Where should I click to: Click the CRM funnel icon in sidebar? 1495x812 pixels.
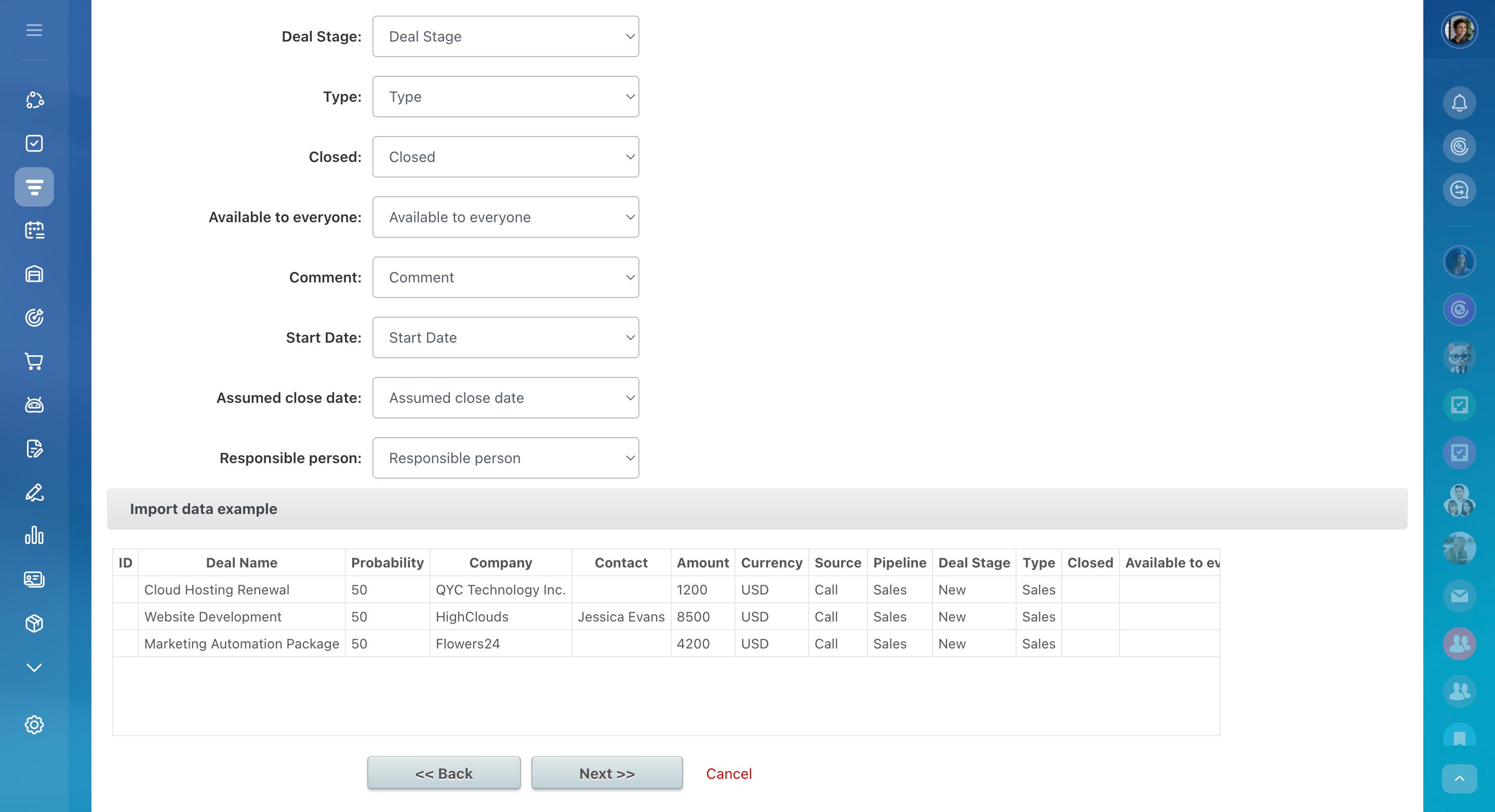(34, 187)
